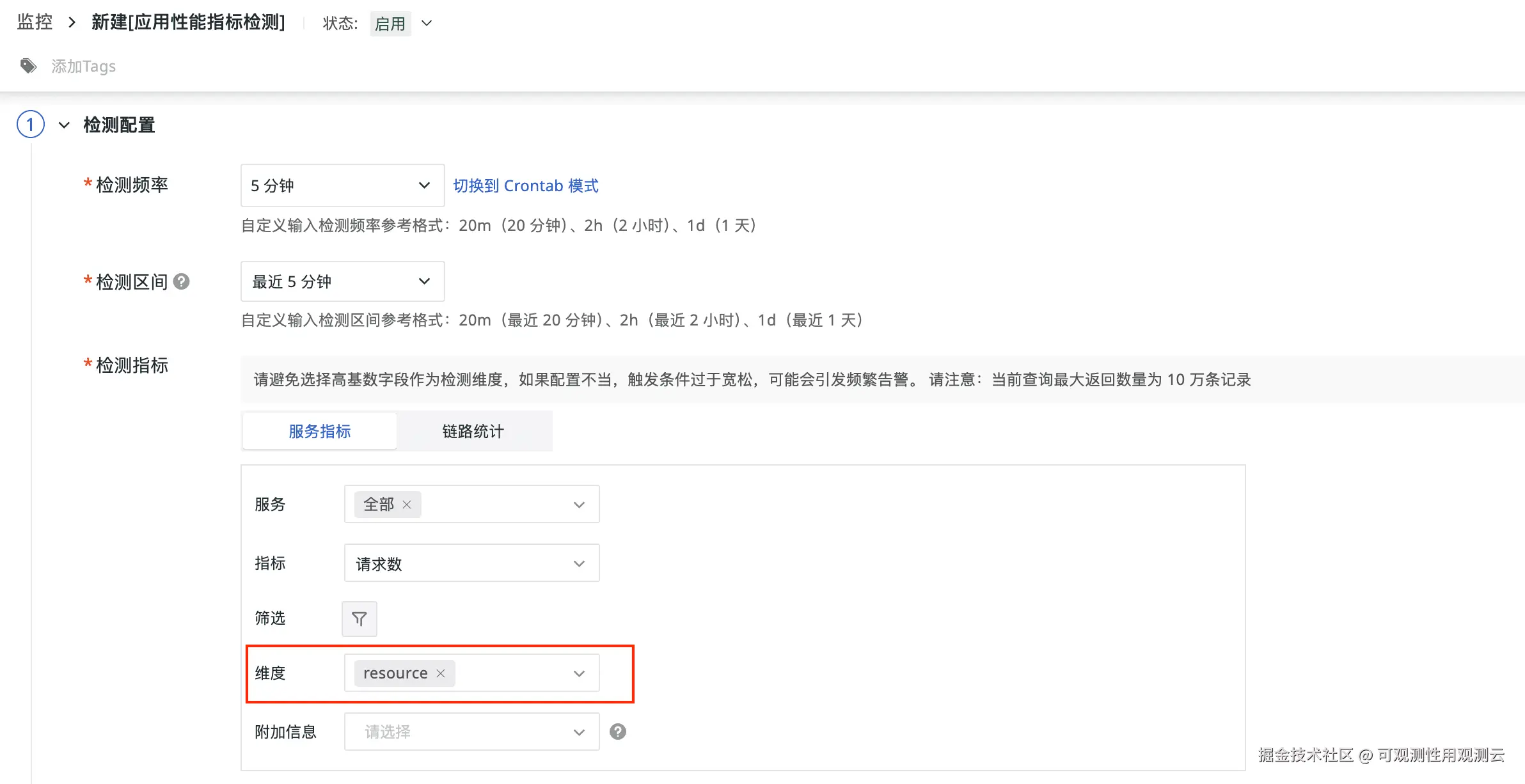Expand the 指标 请求数 dropdown
The image size is (1525, 784).
pyautogui.click(x=471, y=563)
